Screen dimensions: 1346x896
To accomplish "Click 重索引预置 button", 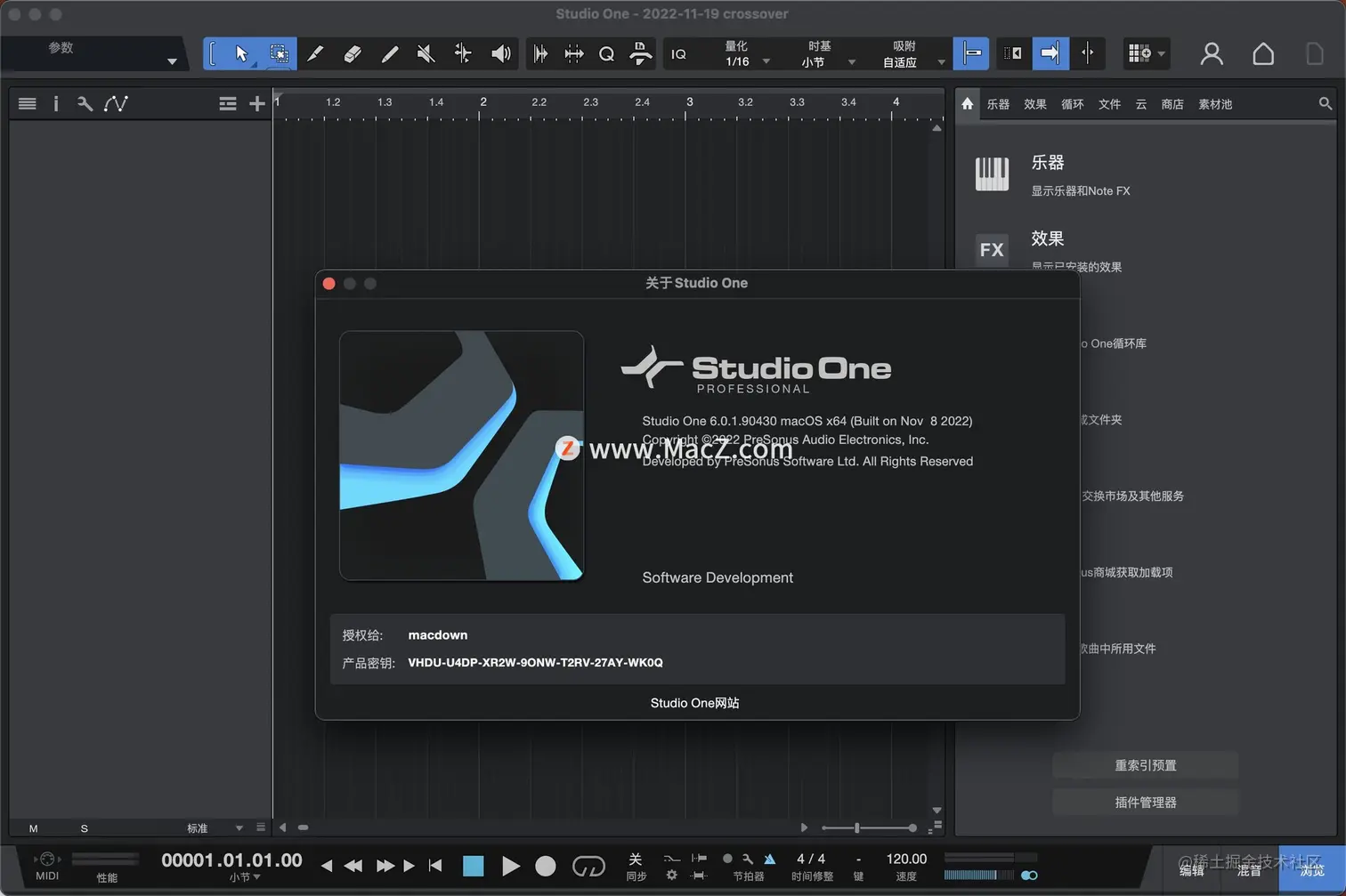I will coord(1146,765).
